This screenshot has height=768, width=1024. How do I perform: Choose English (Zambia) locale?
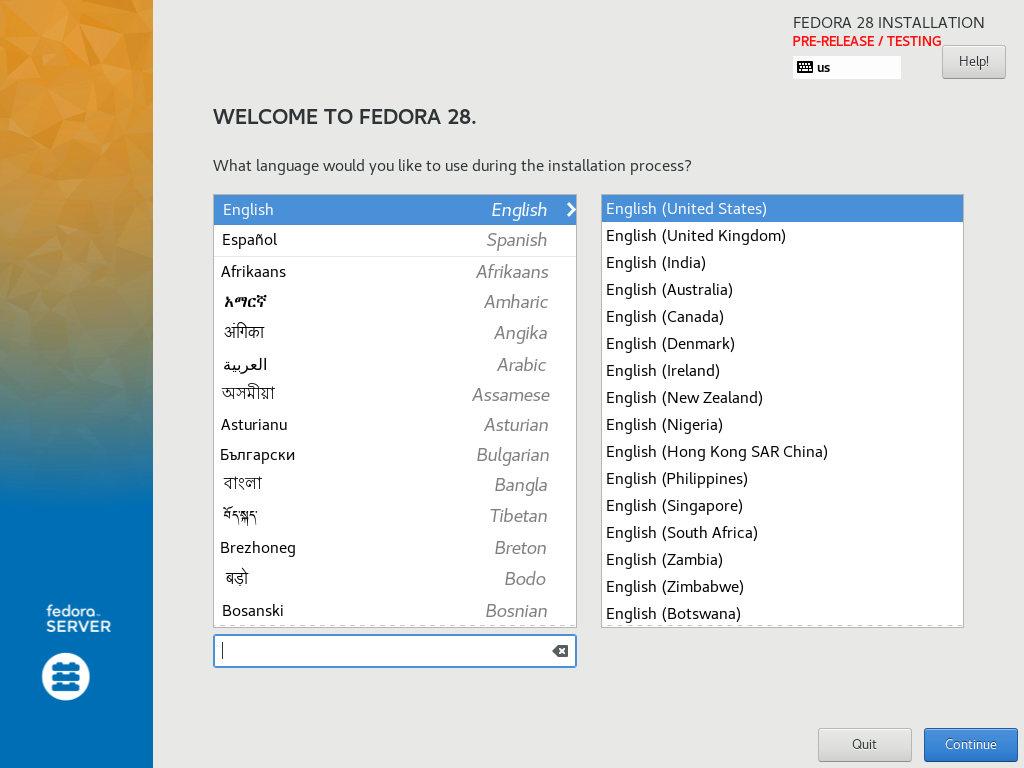click(782, 560)
